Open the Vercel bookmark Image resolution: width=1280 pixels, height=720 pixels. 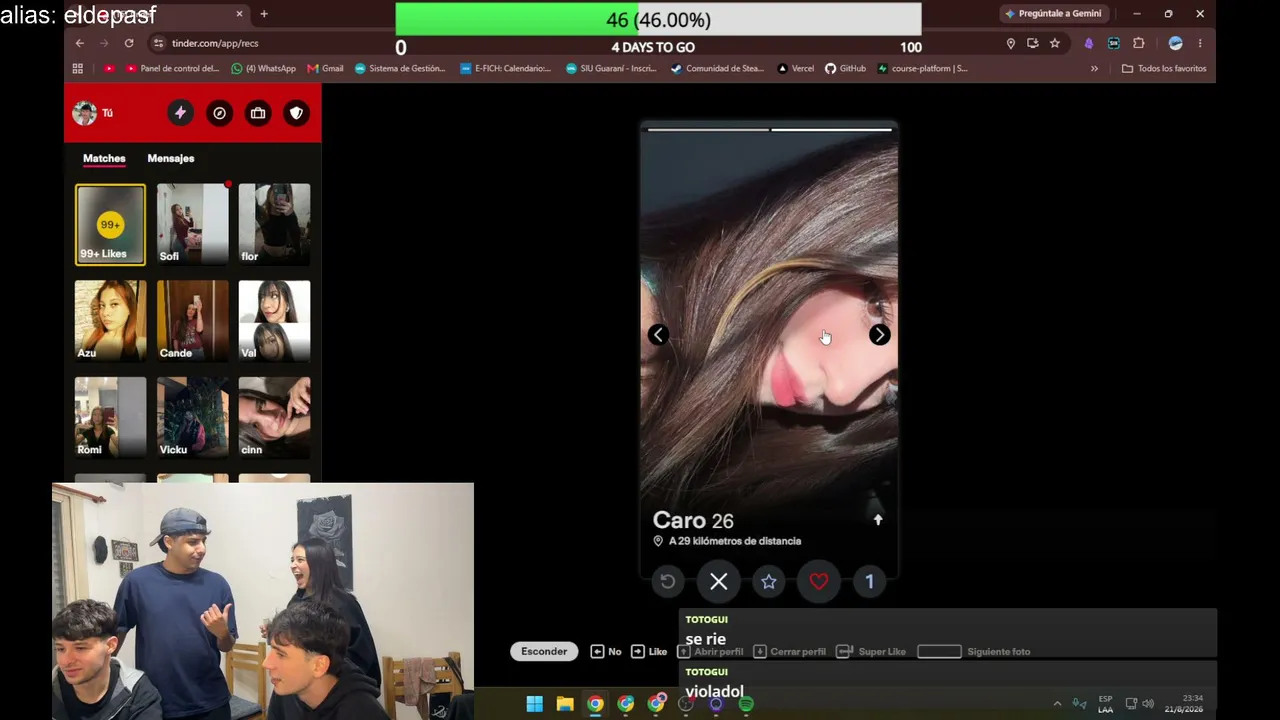[x=795, y=68]
